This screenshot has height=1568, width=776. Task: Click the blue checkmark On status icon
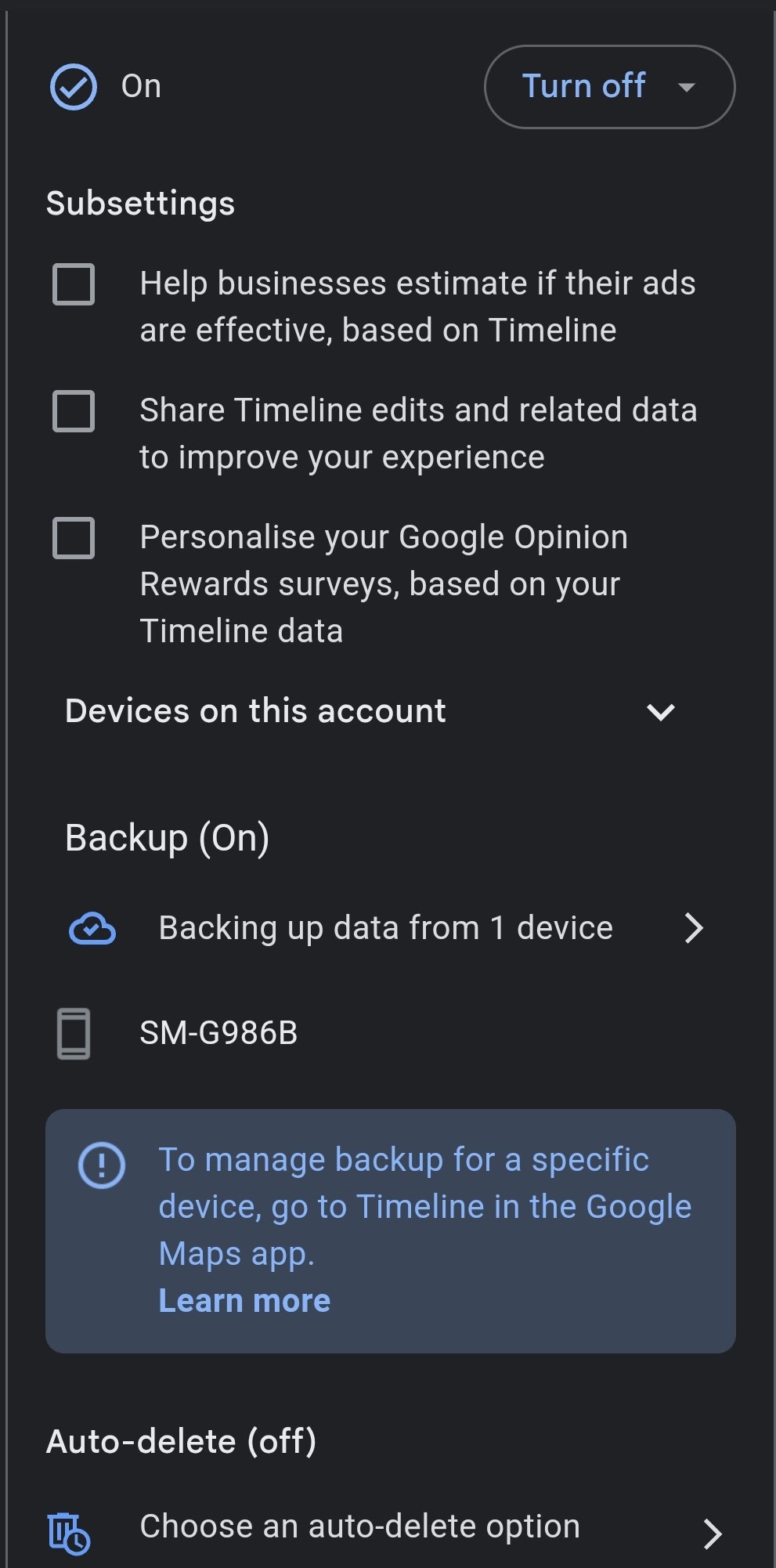click(x=74, y=87)
